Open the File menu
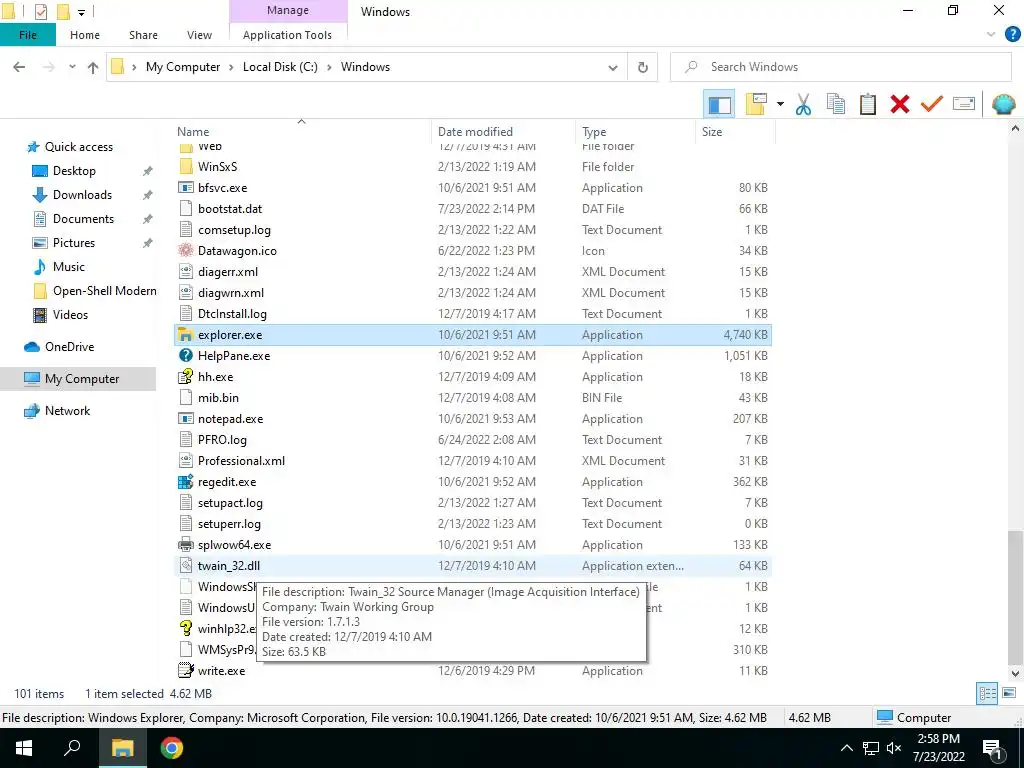Screen dimensions: 1024x768 27,35
